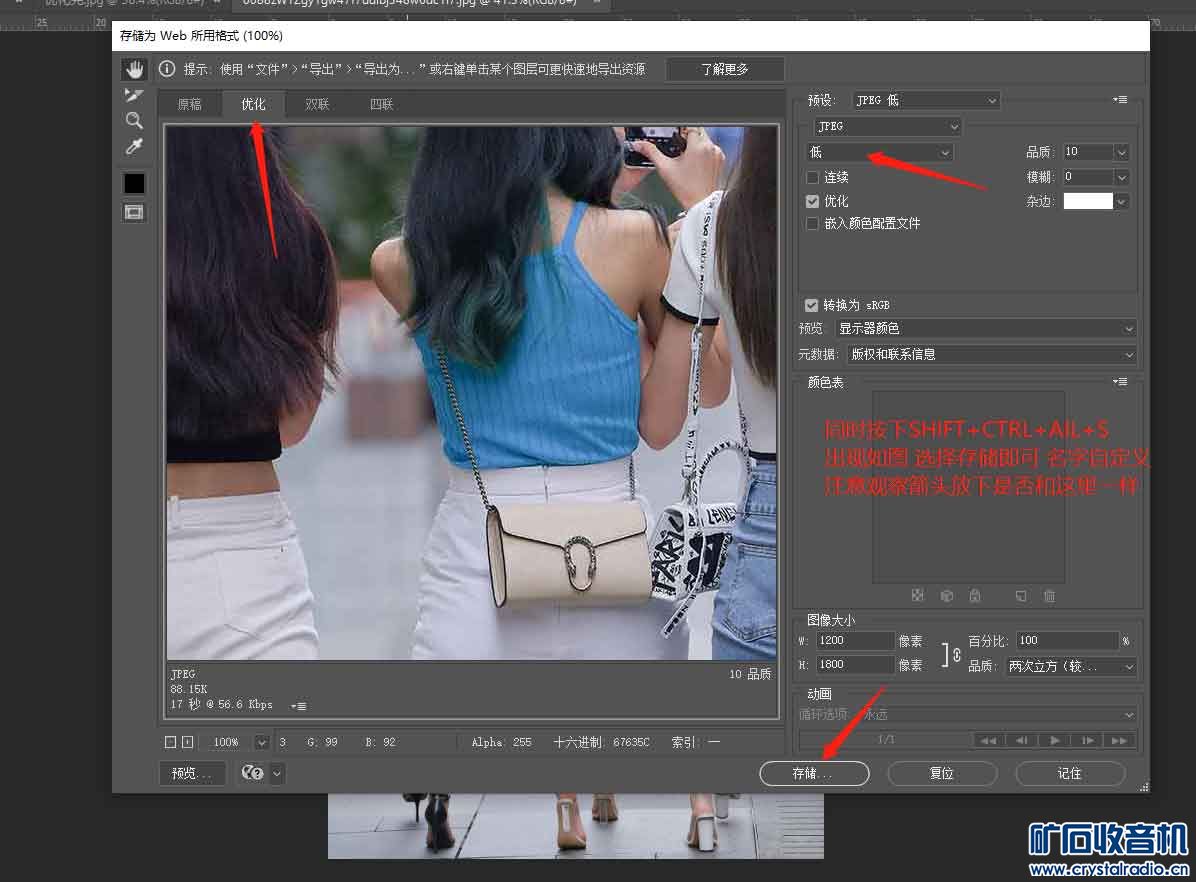Image resolution: width=1196 pixels, height=882 pixels.
Task: Select the Hand tool
Action: click(x=134, y=69)
